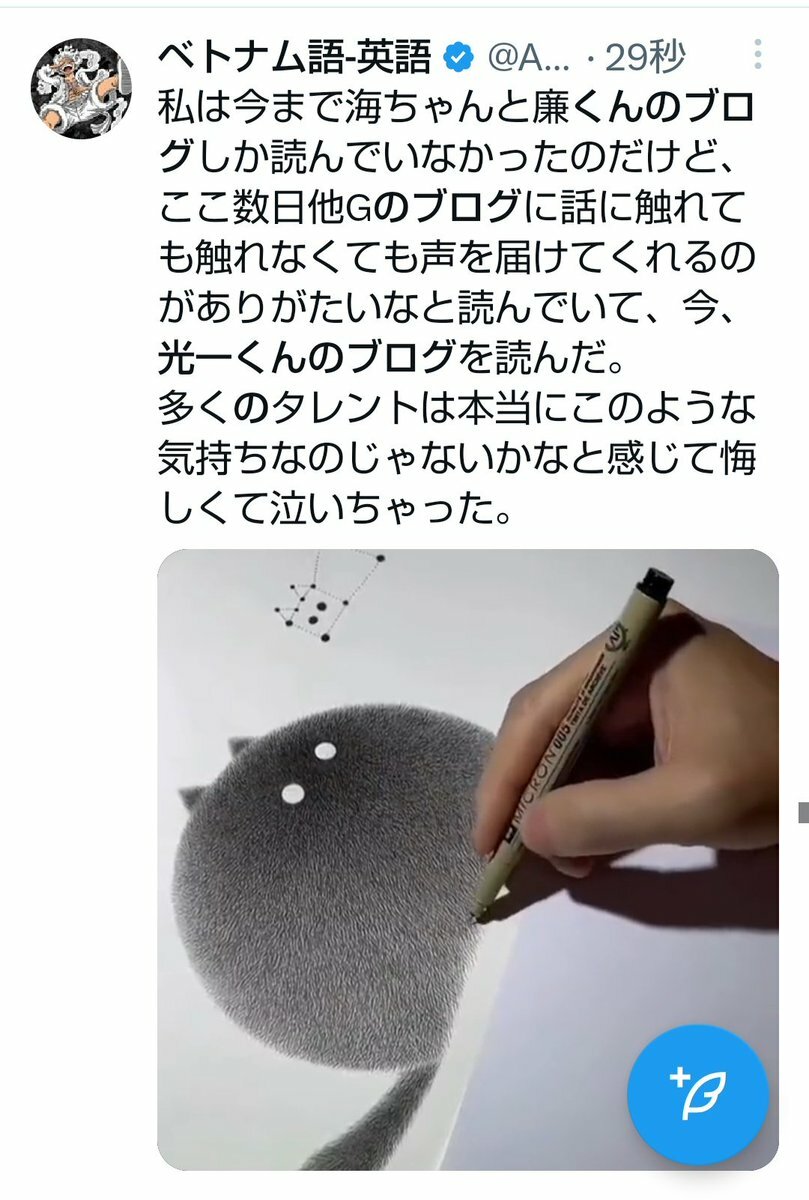Open the display name ベトナム語-英語
Image resolution: width=809 pixels, height=1200 pixels.
tap(295, 59)
